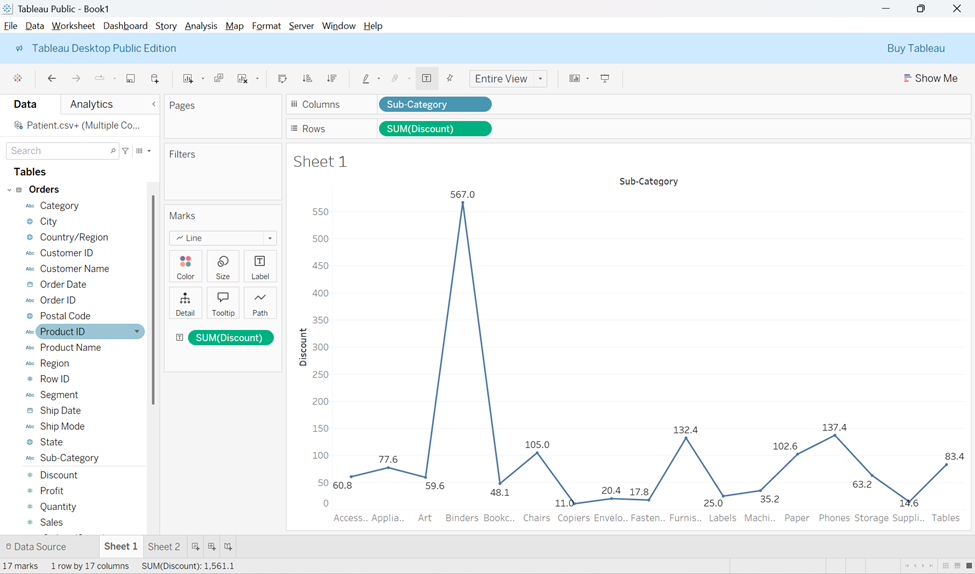975x574 pixels.
Task: Switch to the Analytics tab
Action: click(x=91, y=104)
